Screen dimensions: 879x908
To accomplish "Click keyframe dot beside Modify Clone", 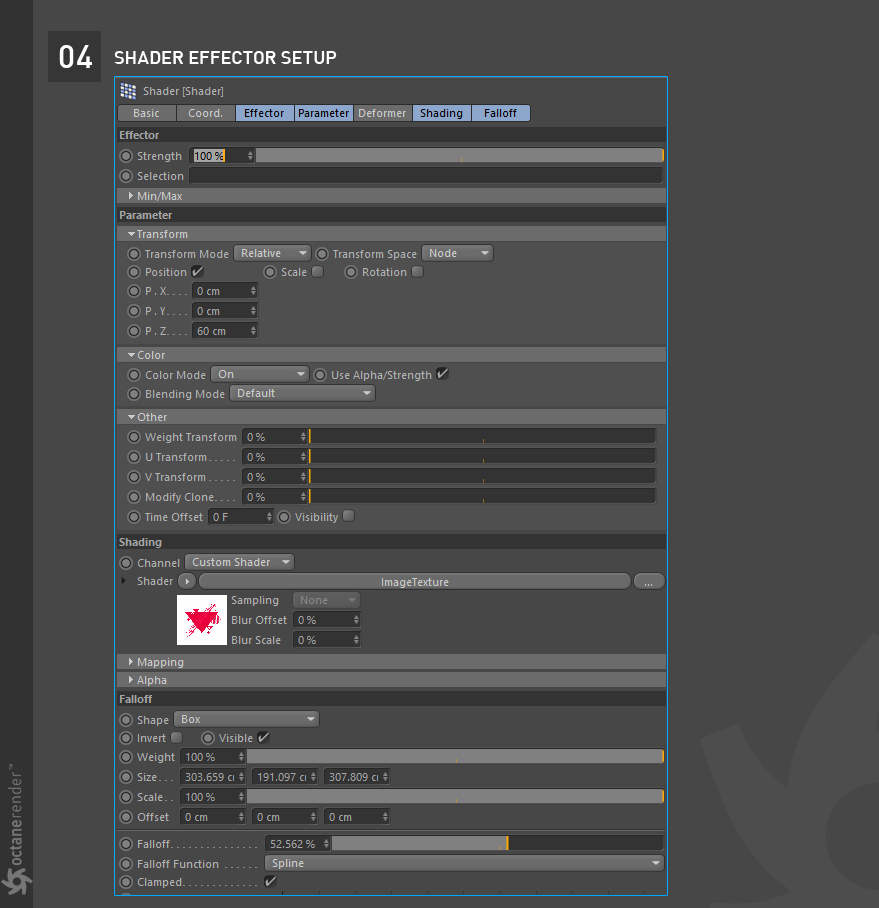I will (134, 497).
